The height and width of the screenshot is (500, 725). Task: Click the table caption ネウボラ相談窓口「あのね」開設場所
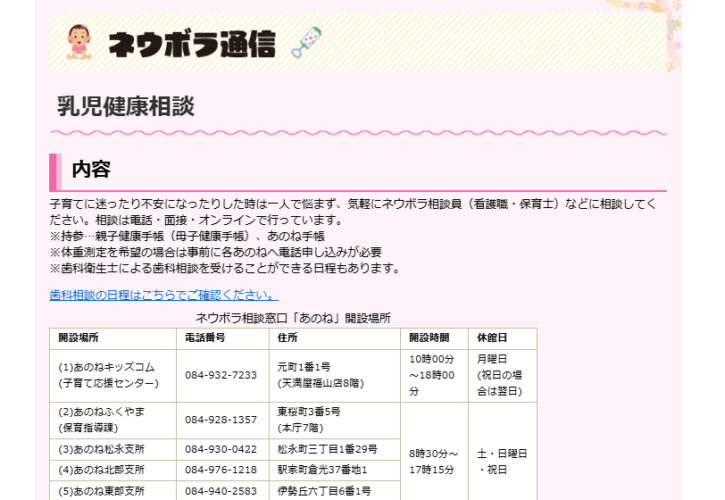click(292, 317)
